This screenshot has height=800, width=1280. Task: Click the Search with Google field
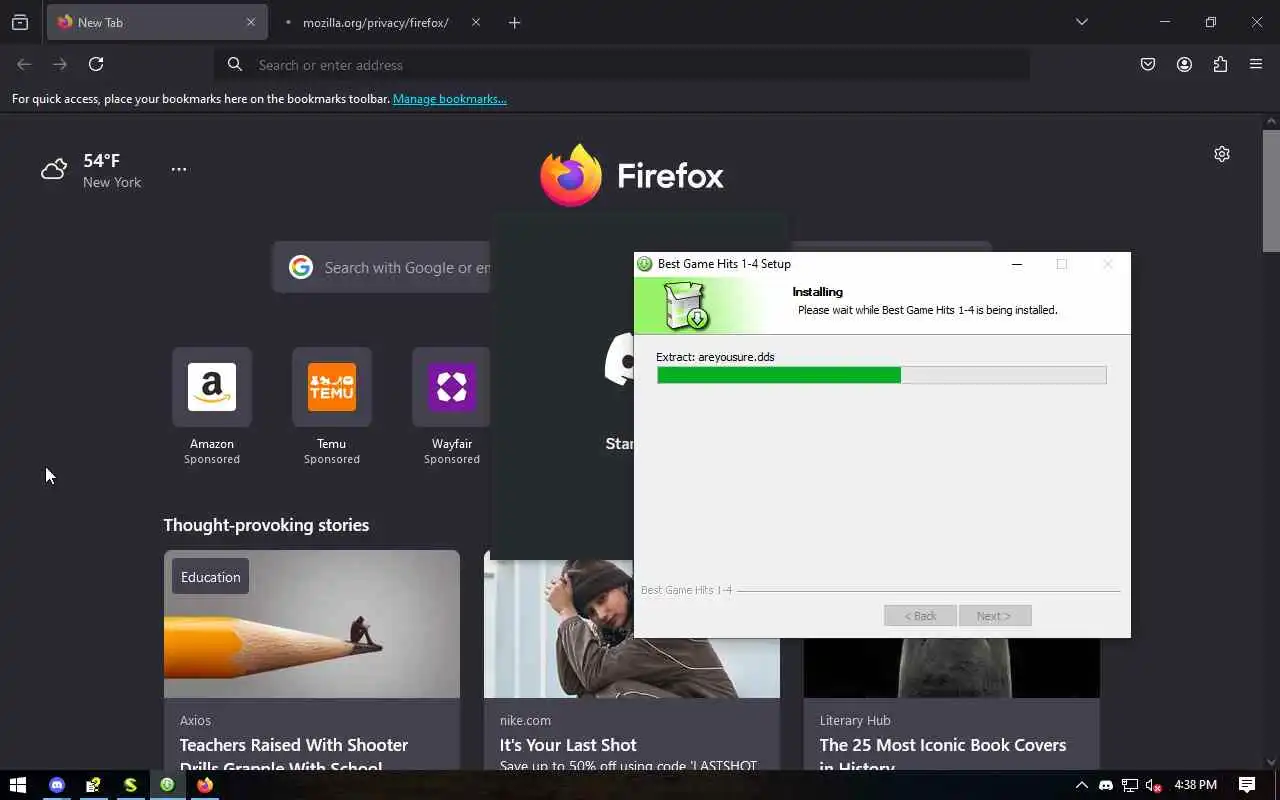click(382, 267)
